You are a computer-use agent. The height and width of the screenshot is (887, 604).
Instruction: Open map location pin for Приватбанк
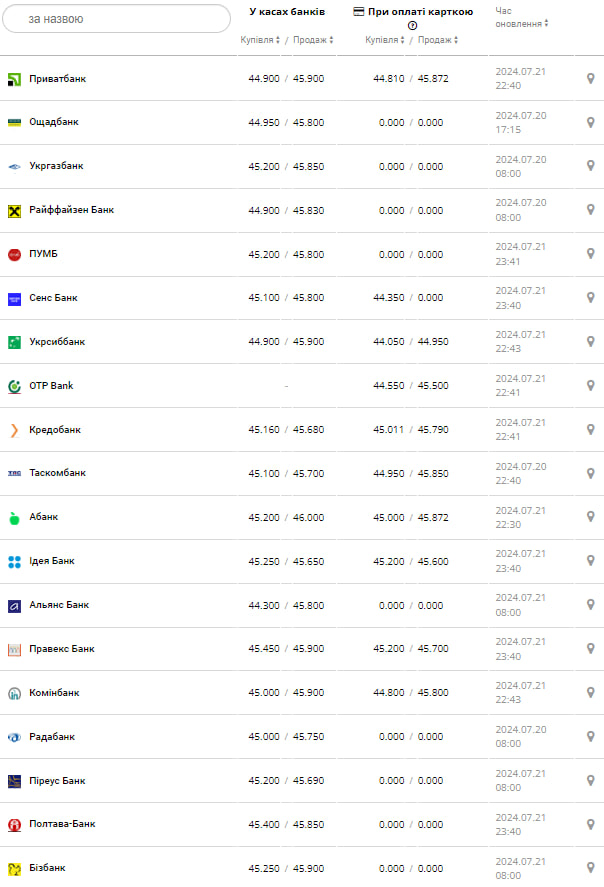[x=590, y=78]
